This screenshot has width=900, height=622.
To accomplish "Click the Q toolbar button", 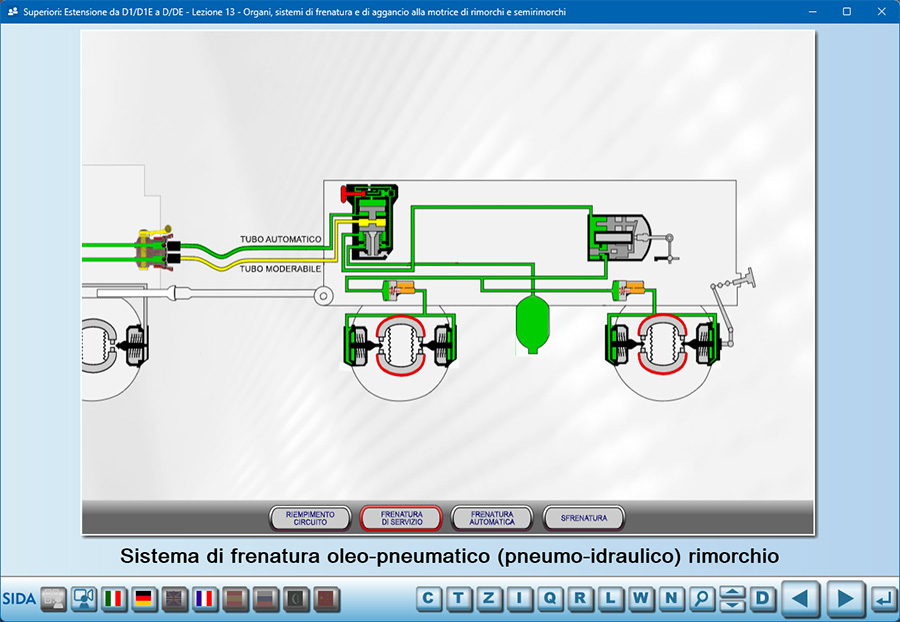I will click(x=550, y=599).
